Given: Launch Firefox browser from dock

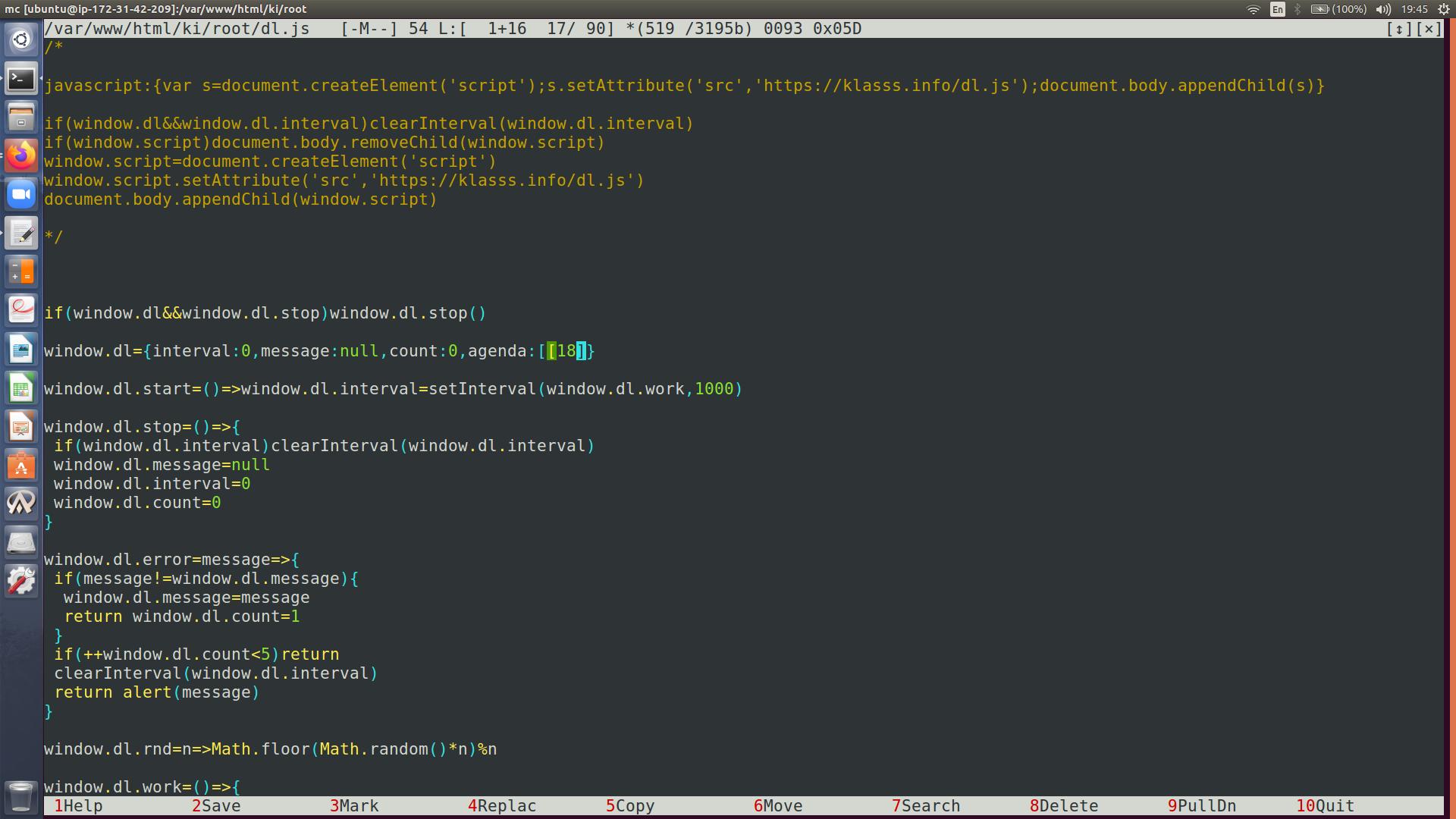Looking at the screenshot, I should [x=21, y=155].
